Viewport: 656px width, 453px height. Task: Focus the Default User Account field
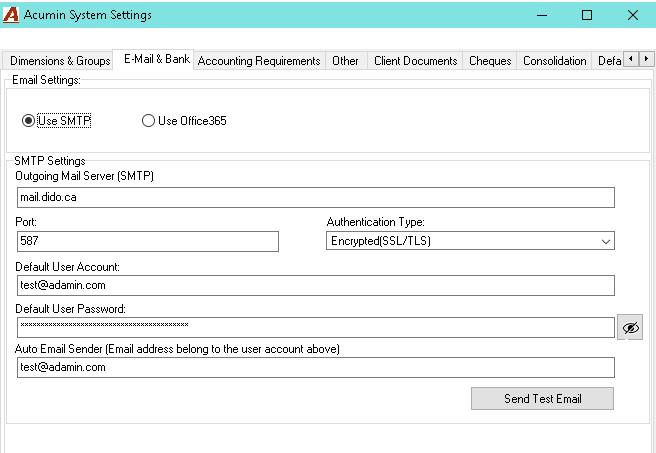(x=316, y=285)
